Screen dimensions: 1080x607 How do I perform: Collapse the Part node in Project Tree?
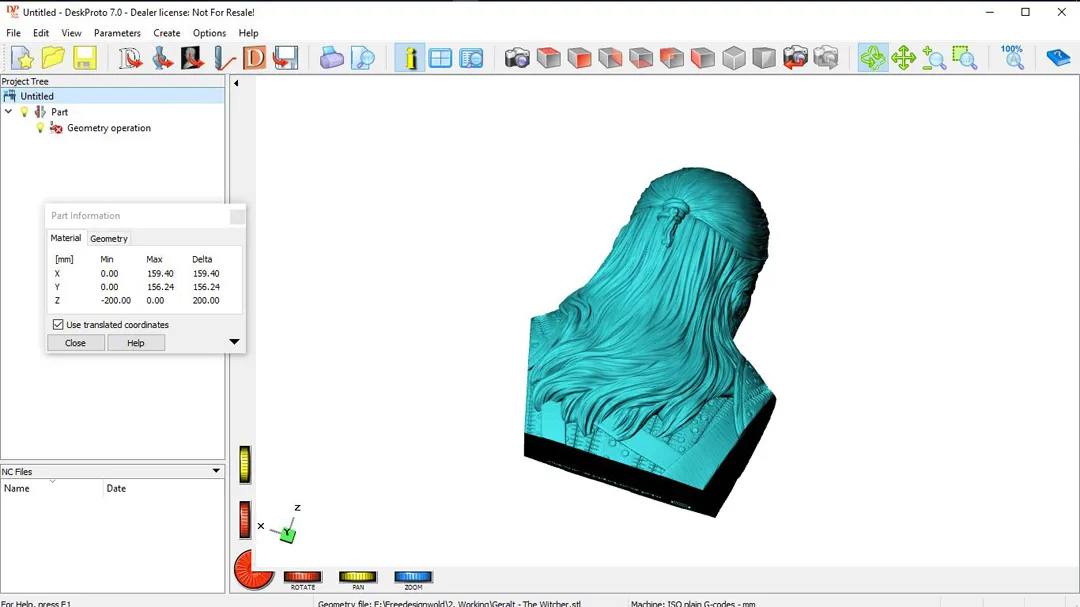click(x=8, y=112)
